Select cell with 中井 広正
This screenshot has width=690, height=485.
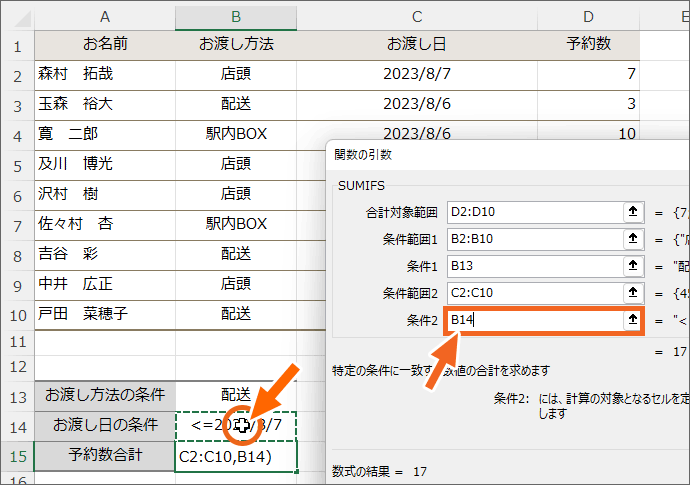click(105, 285)
